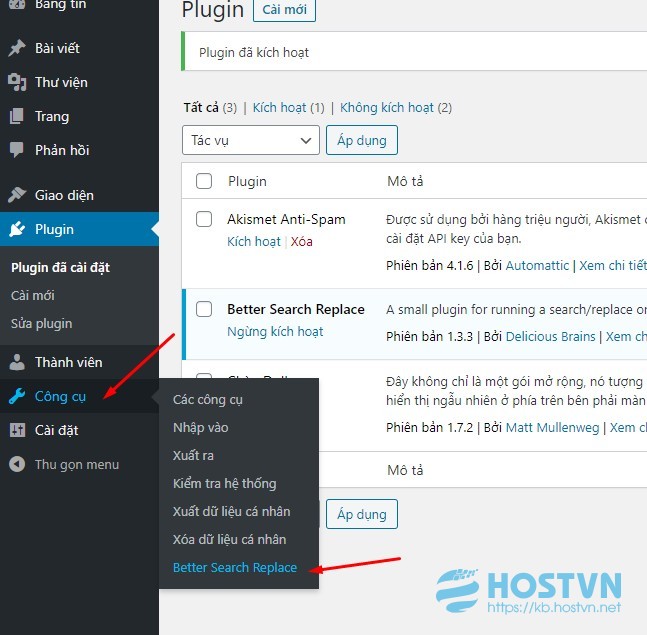Click the Better Search Replace plugin title

tap(296, 309)
